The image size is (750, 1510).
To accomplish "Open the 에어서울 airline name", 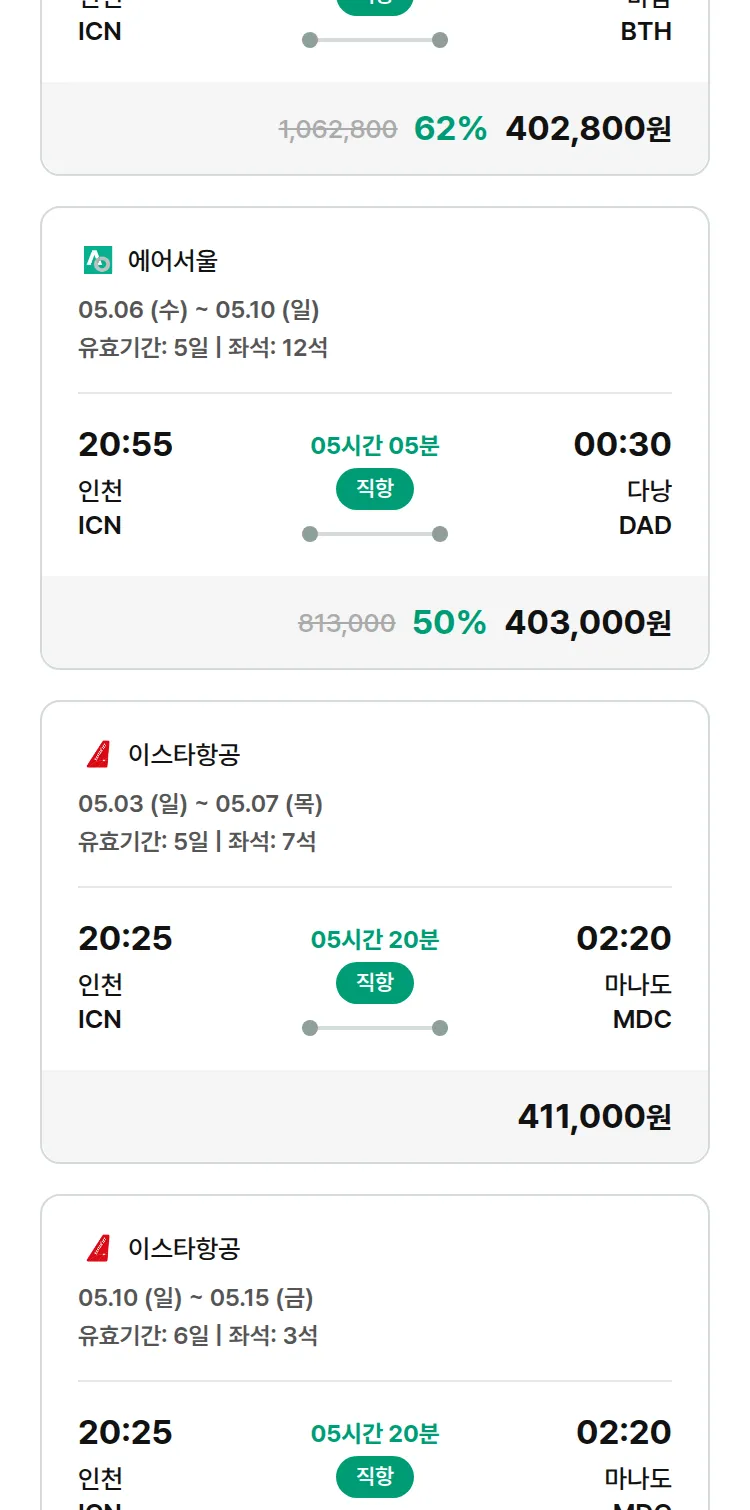I will tap(173, 261).
